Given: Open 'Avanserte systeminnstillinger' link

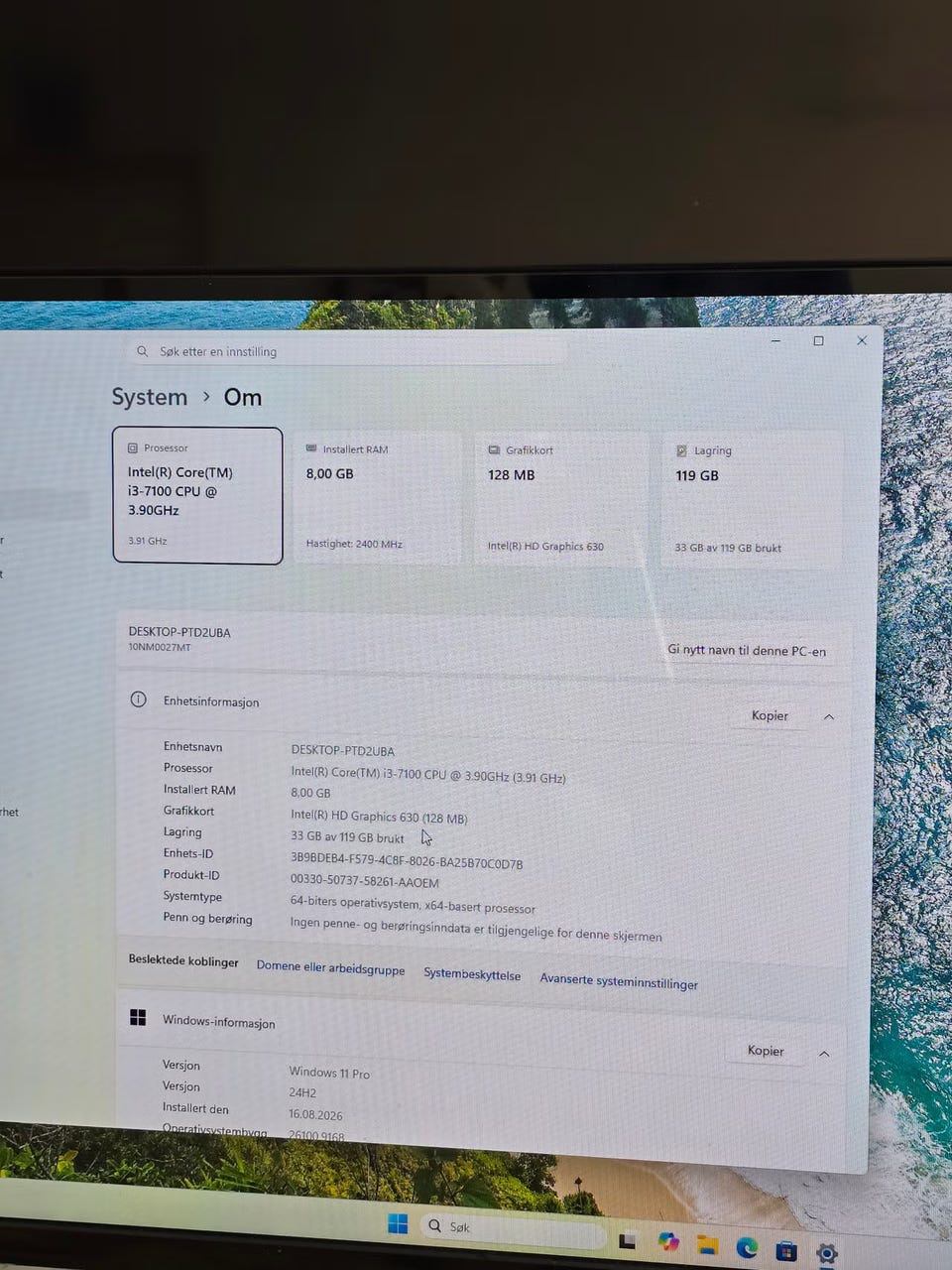Looking at the screenshot, I should (619, 981).
